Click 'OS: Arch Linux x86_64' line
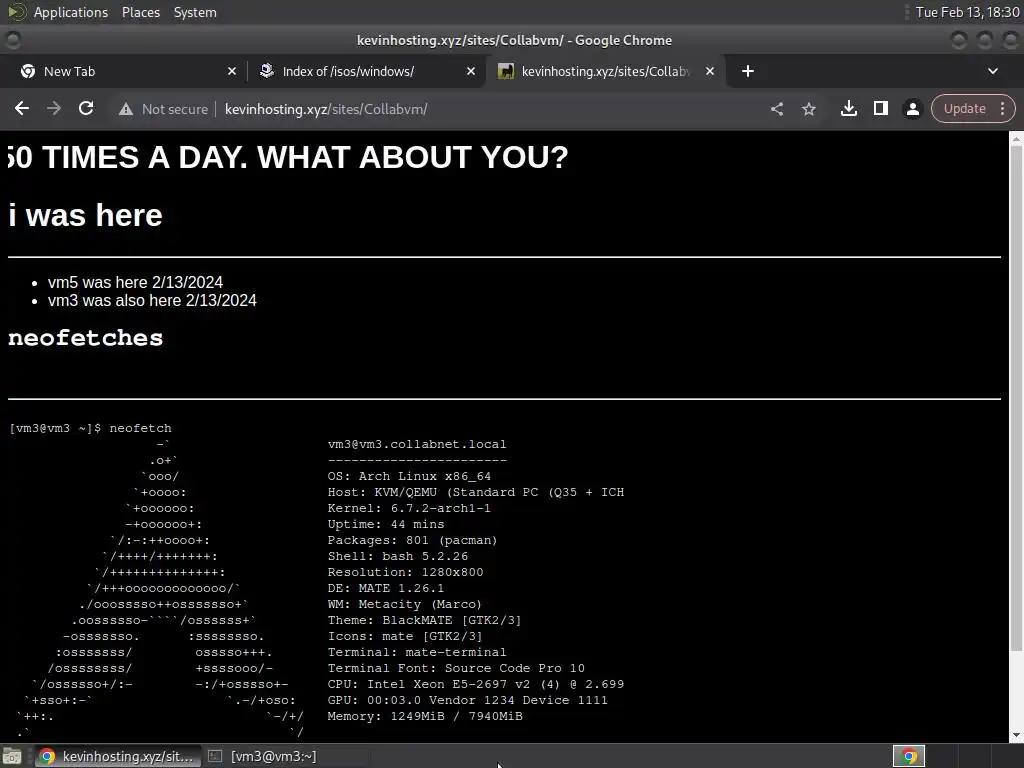 [x=409, y=476]
